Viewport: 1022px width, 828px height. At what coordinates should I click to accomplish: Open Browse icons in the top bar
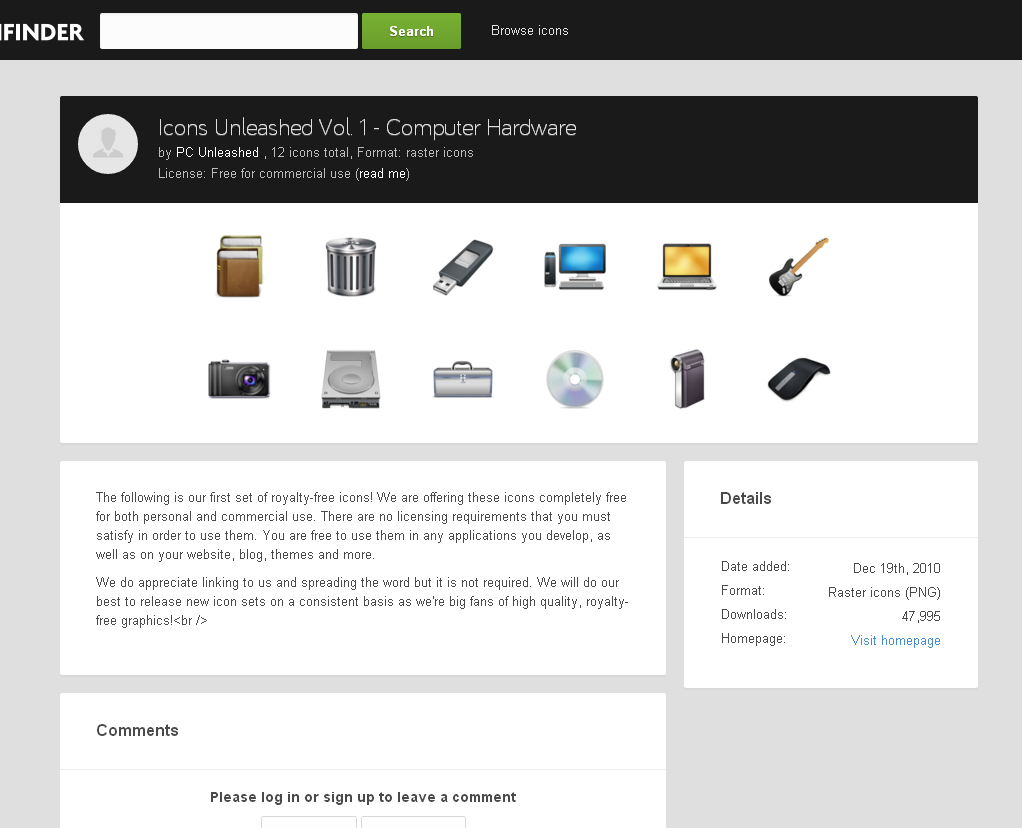pyautogui.click(x=529, y=31)
